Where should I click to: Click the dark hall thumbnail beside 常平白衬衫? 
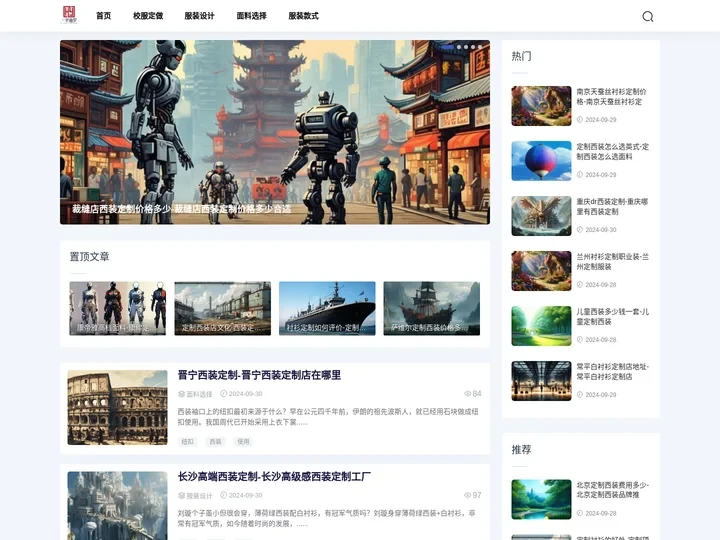(541, 381)
